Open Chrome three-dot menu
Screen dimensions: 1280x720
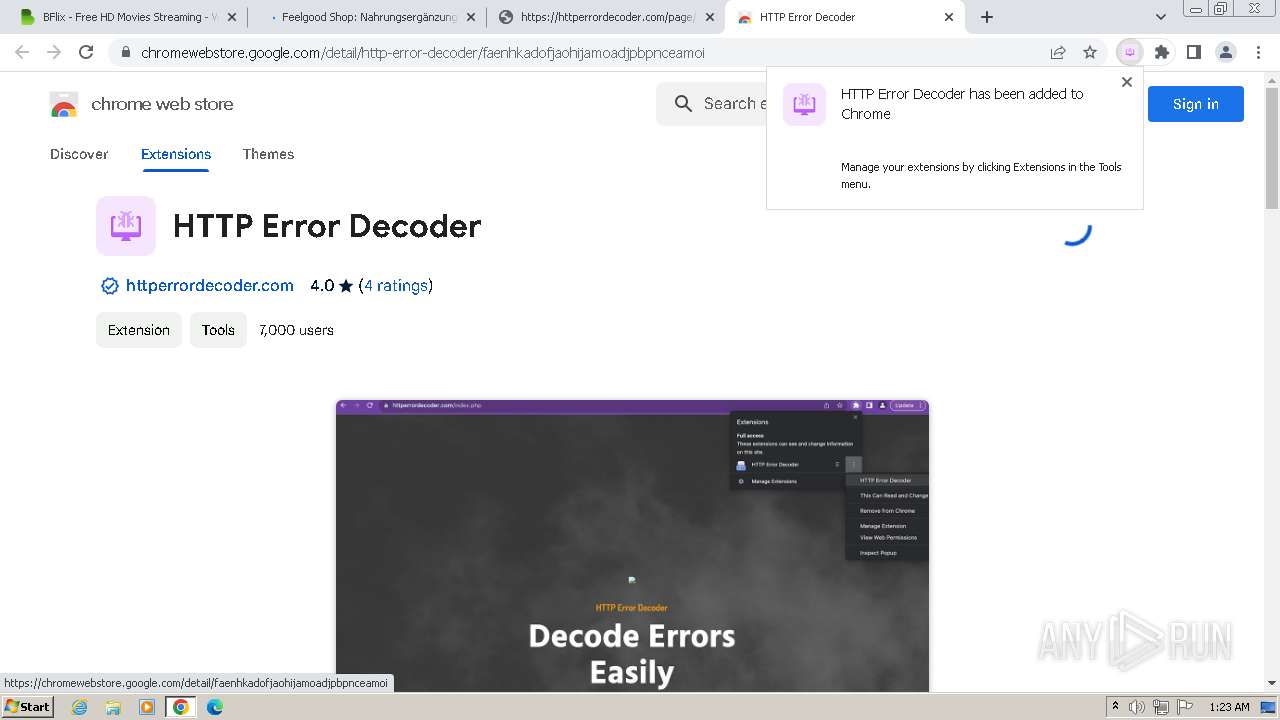pyautogui.click(x=1258, y=52)
